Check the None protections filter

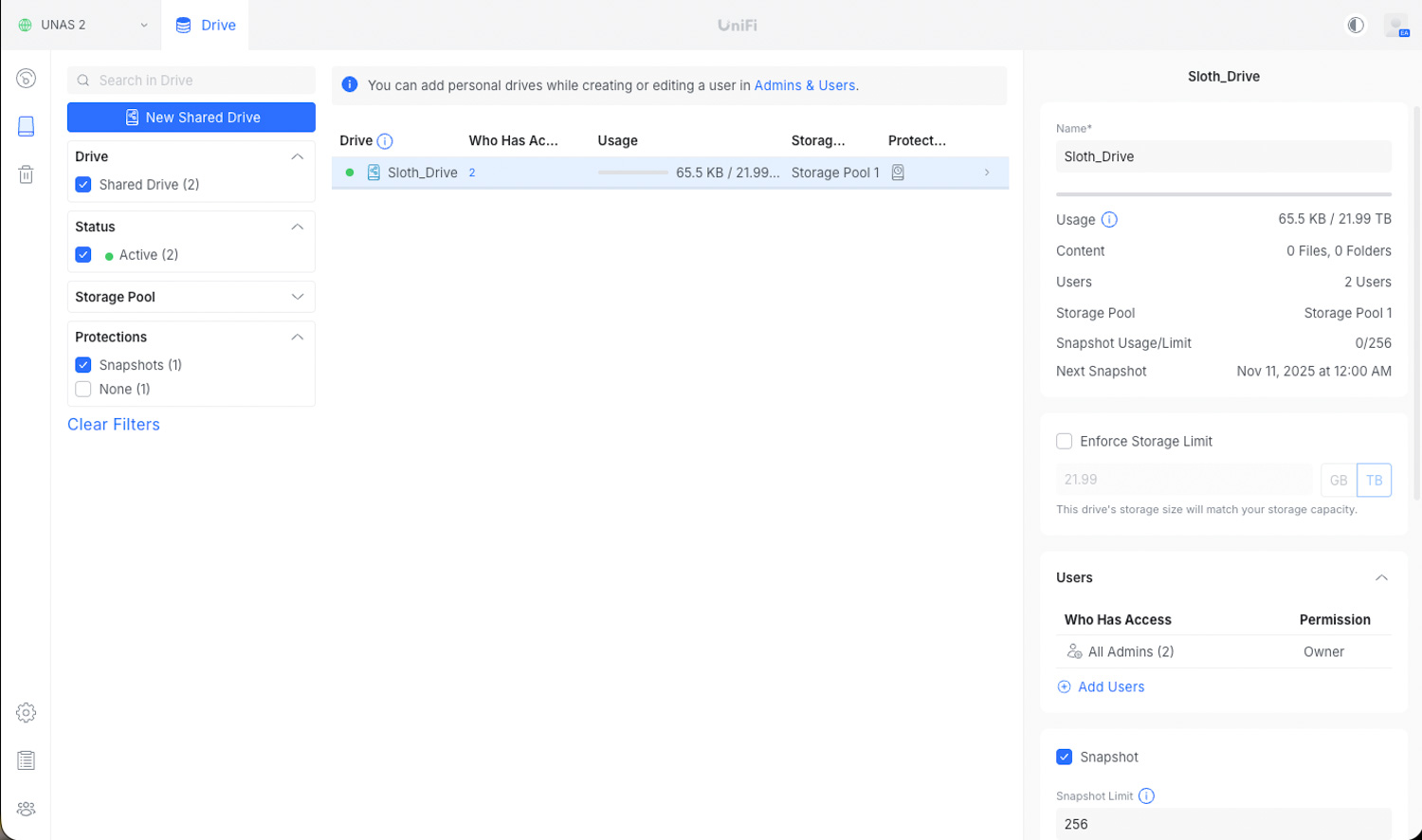tap(83, 390)
